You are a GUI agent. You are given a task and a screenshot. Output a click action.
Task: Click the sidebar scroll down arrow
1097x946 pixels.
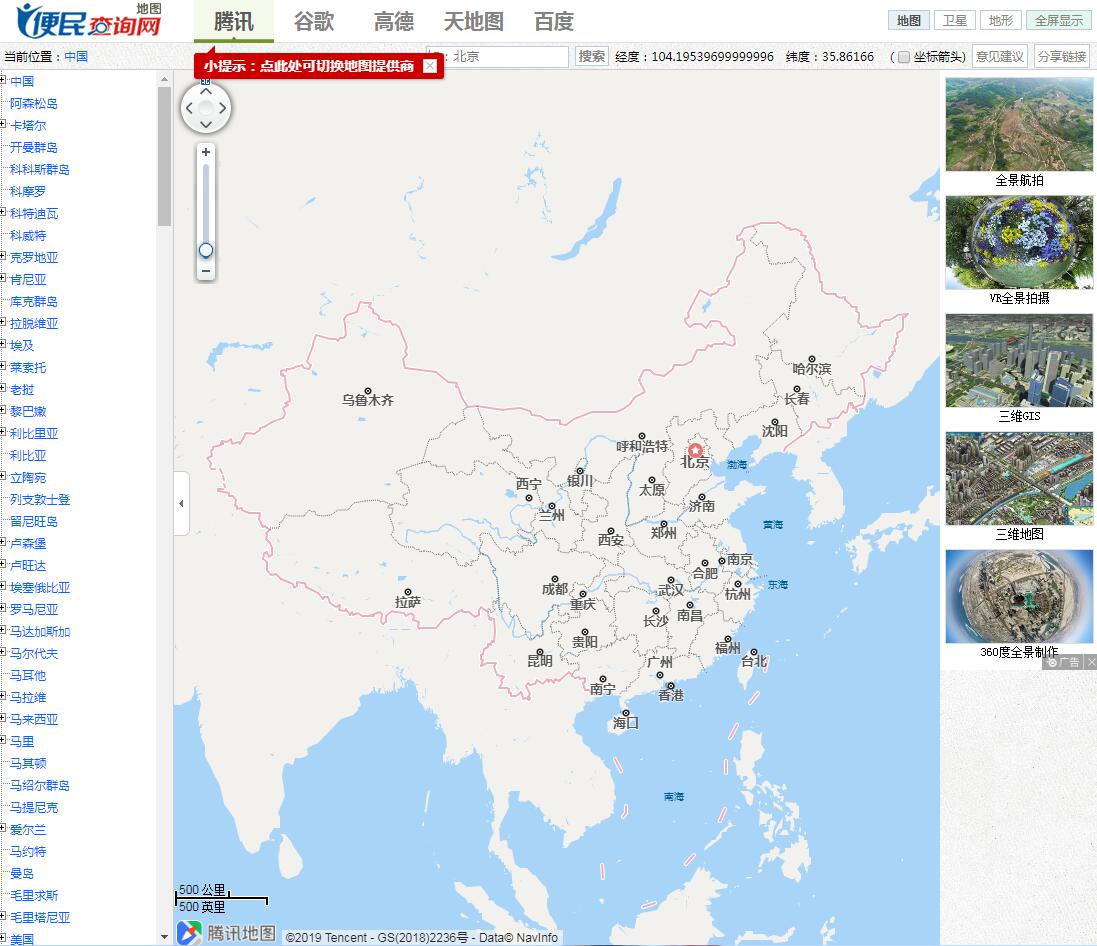[x=164, y=936]
